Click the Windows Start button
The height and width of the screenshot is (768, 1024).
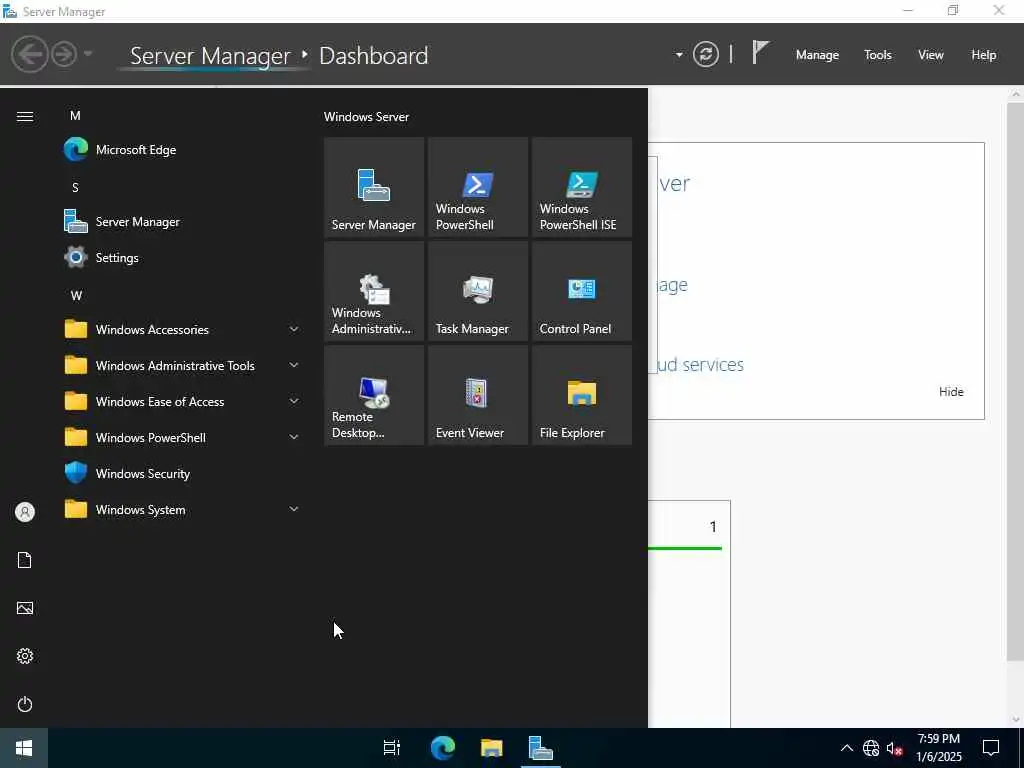[24, 748]
